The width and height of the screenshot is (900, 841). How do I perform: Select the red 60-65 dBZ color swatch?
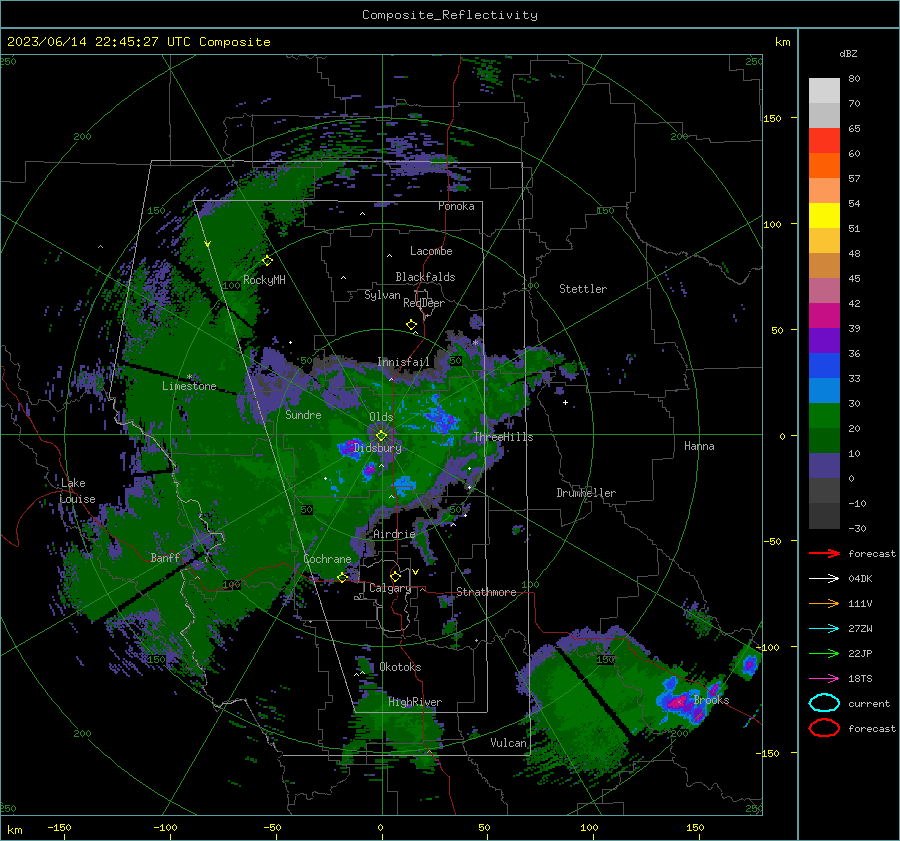824,141
